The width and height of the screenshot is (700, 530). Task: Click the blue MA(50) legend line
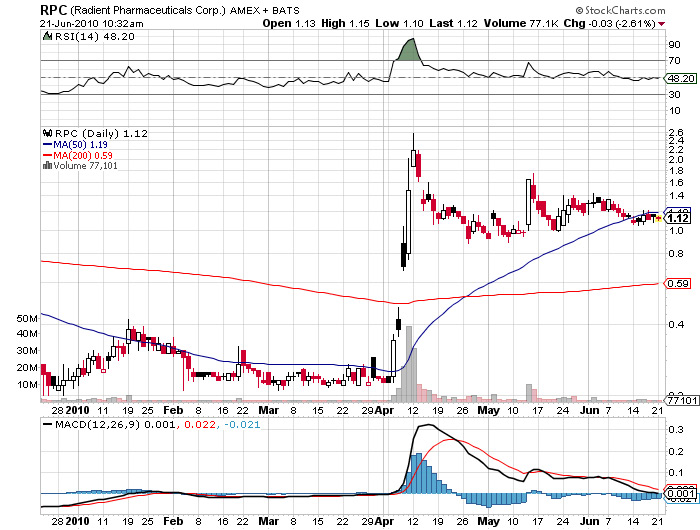tap(47, 145)
